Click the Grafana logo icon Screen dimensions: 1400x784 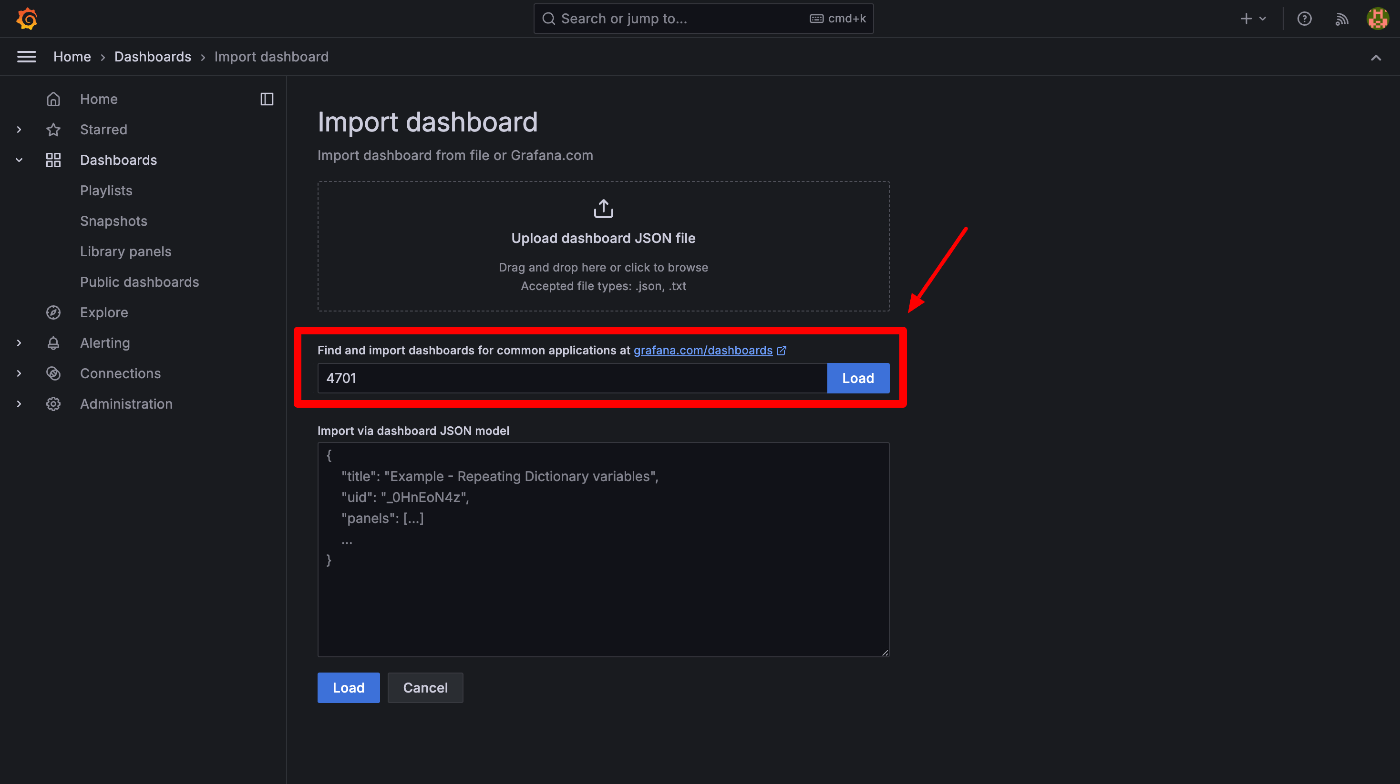click(x=27, y=18)
